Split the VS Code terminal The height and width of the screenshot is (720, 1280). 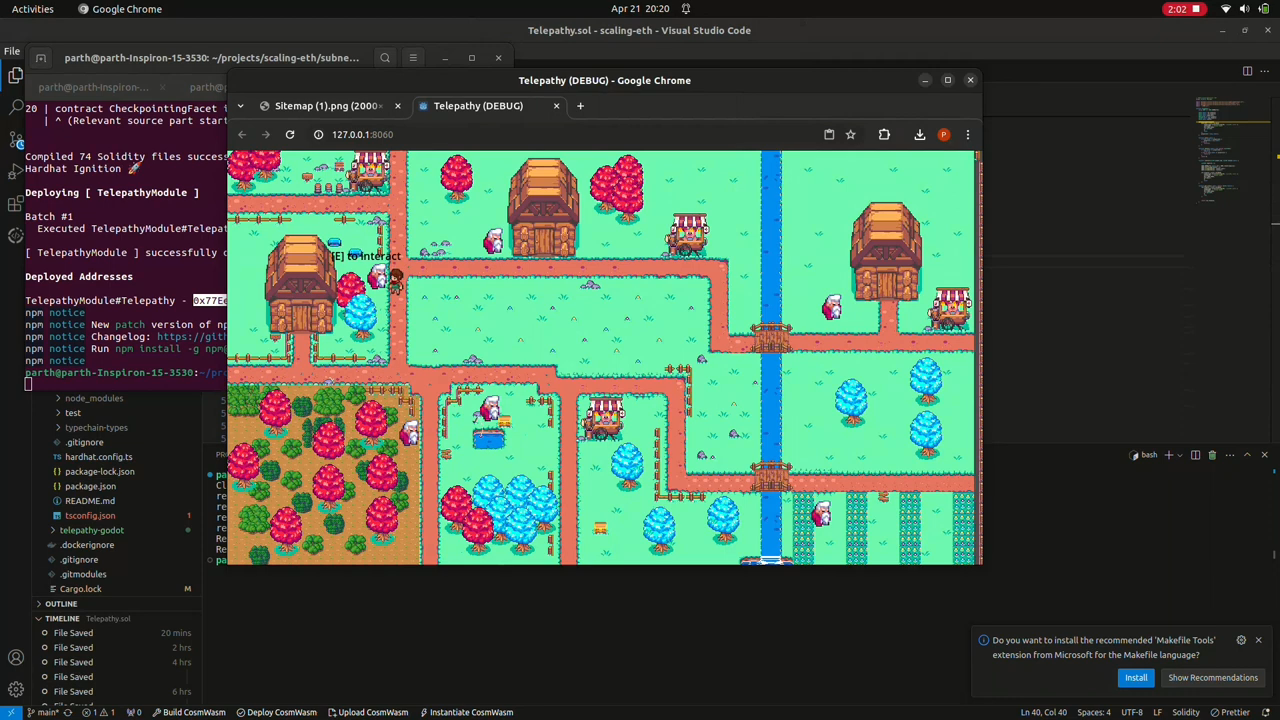pos(1195,456)
